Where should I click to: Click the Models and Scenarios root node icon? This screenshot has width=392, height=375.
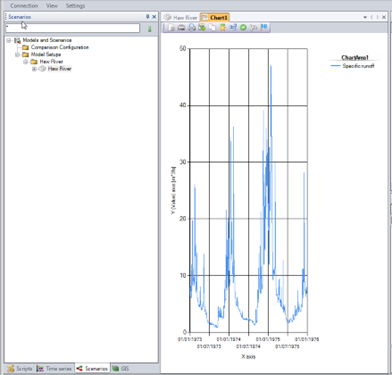click(17, 40)
